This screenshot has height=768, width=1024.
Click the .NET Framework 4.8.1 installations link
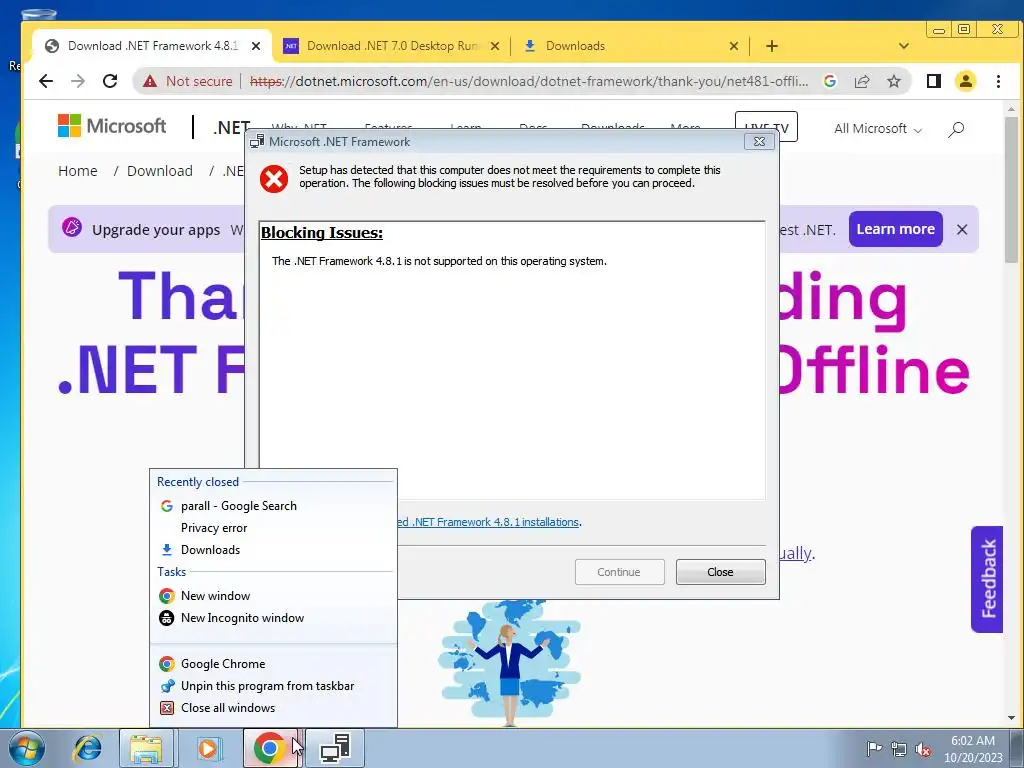tap(488, 522)
